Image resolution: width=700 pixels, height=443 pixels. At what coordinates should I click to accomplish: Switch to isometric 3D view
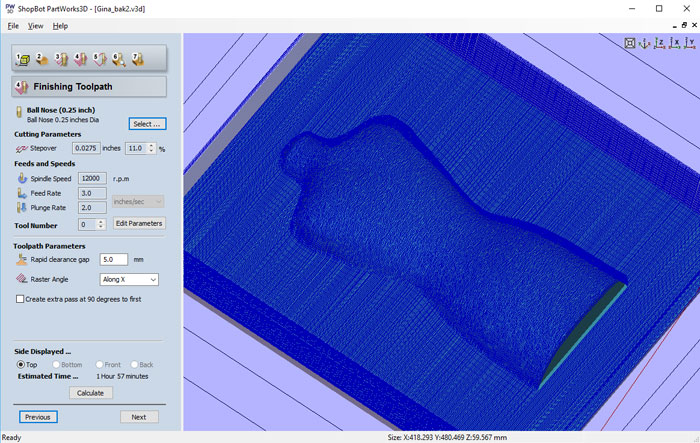(644, 43)
